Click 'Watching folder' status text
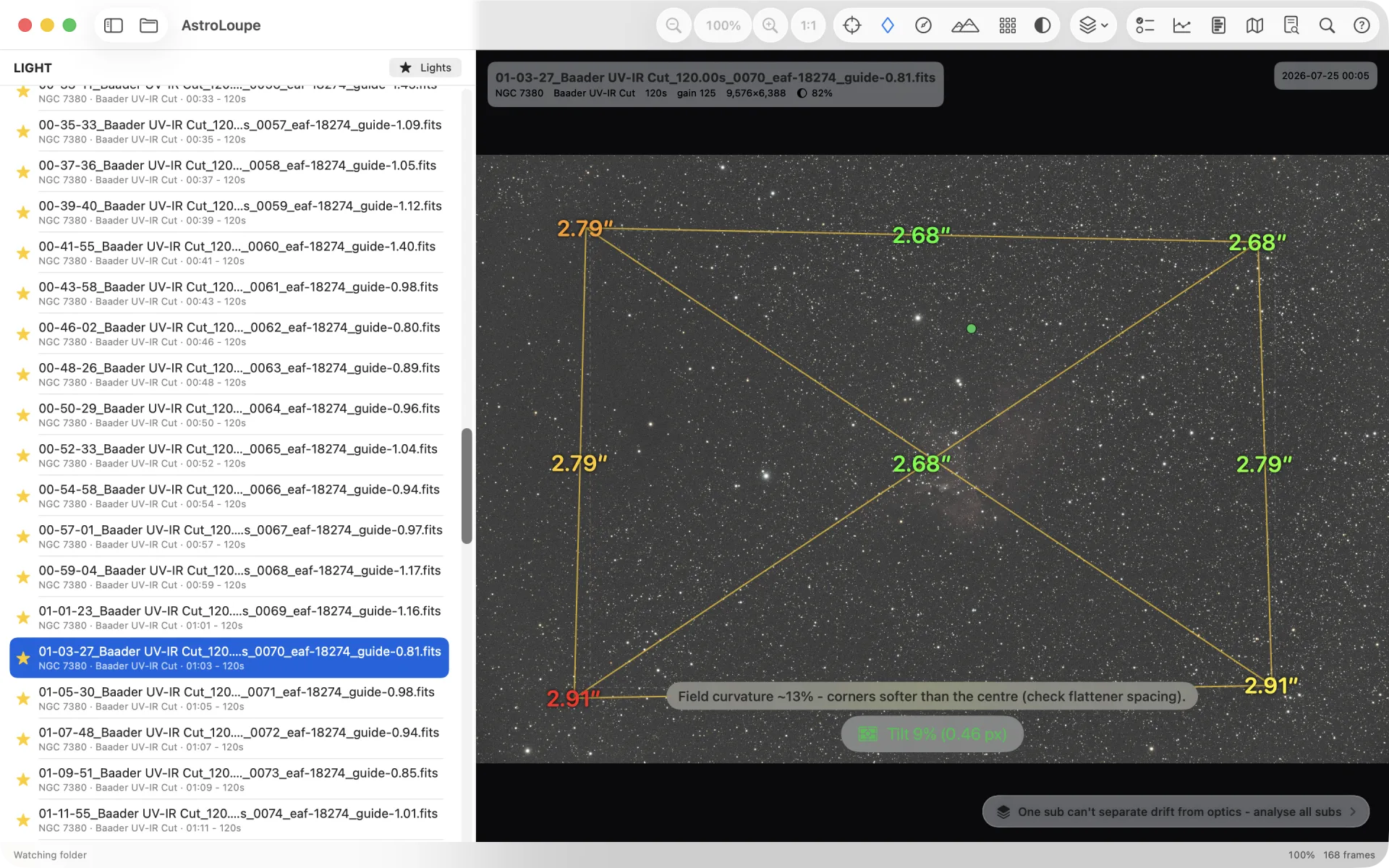The width and height of the screenshot is (1389, 868). 50,855
